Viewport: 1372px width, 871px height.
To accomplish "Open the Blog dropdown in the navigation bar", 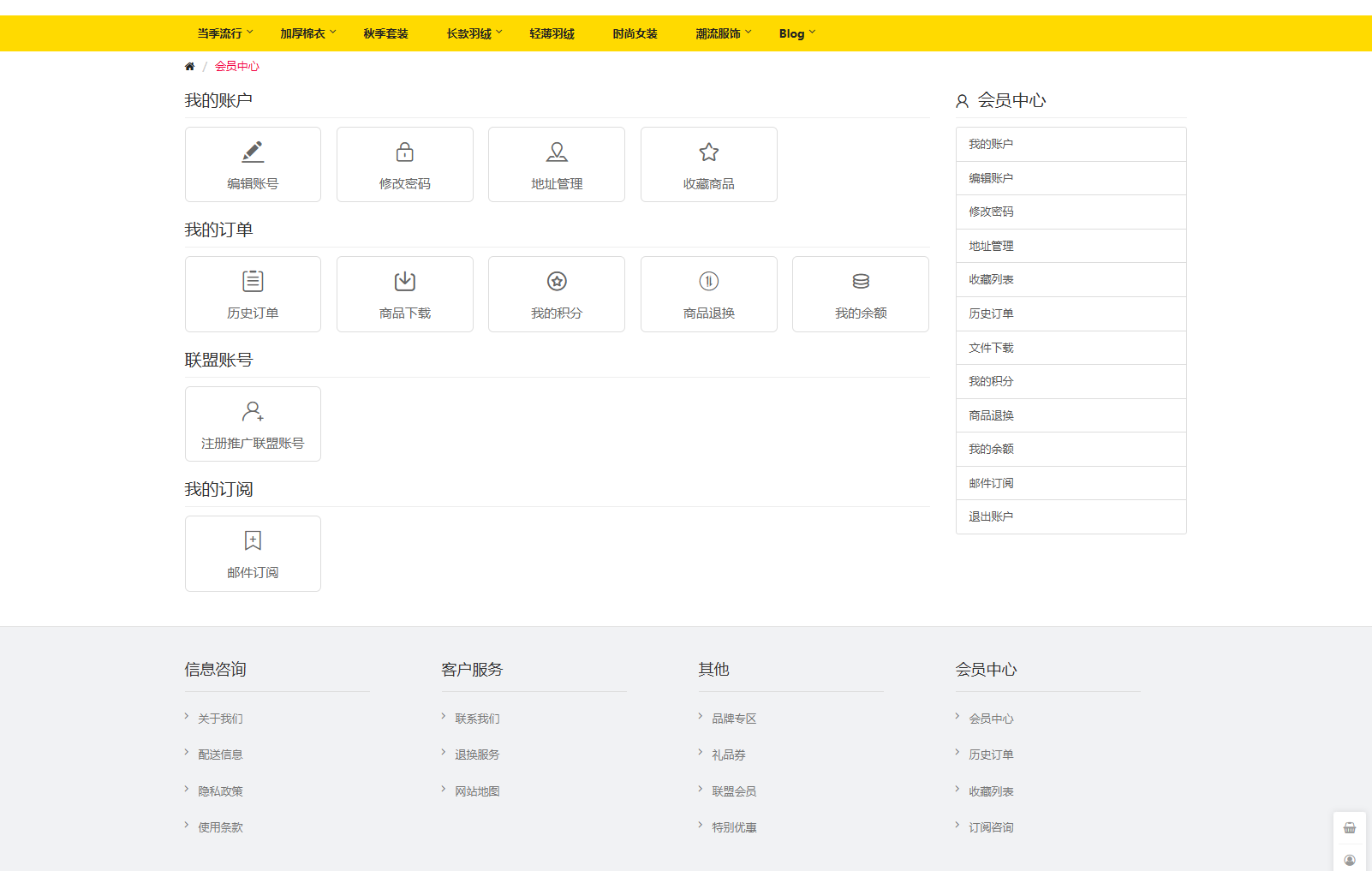I will pyautogui.click(x=796, y=33).
